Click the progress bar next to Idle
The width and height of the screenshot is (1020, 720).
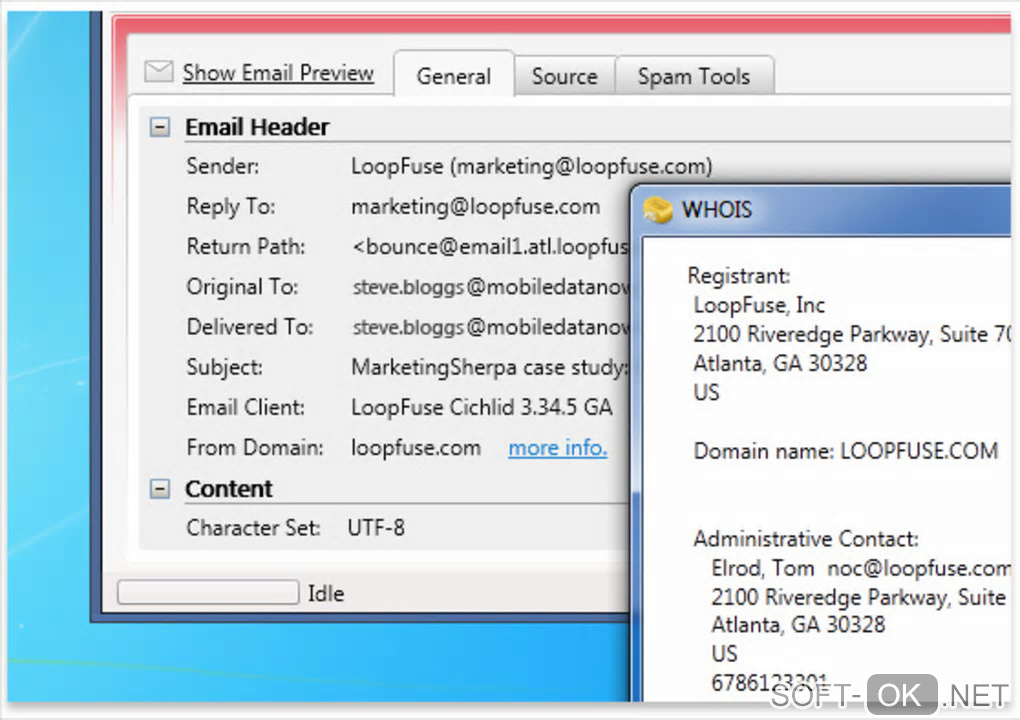click(208, 592)
